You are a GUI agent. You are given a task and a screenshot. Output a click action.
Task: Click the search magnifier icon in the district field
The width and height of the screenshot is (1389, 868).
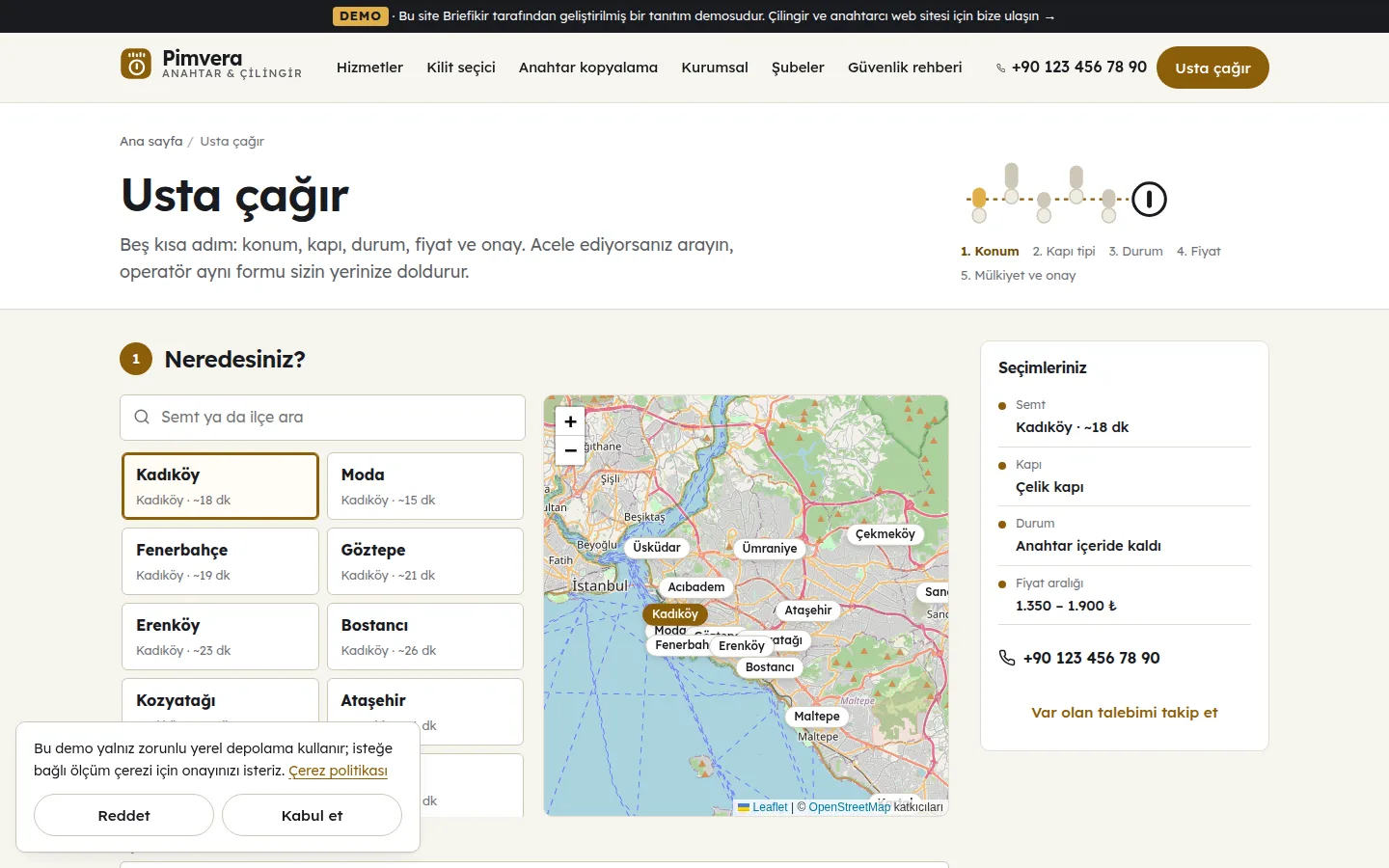click(142, 417)
